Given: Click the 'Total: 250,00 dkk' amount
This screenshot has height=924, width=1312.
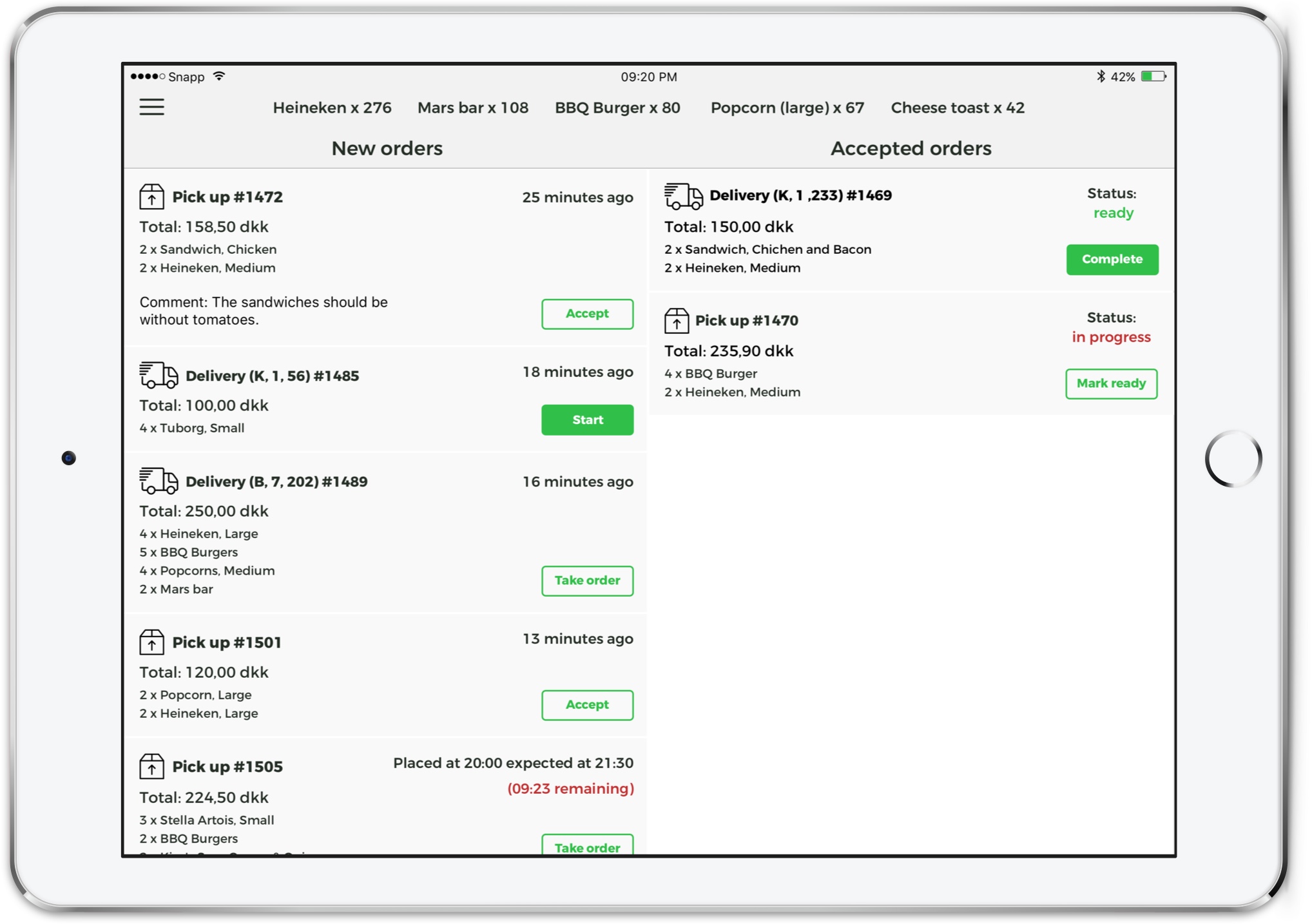Looking at the screenshot, I should click(204, 511).
